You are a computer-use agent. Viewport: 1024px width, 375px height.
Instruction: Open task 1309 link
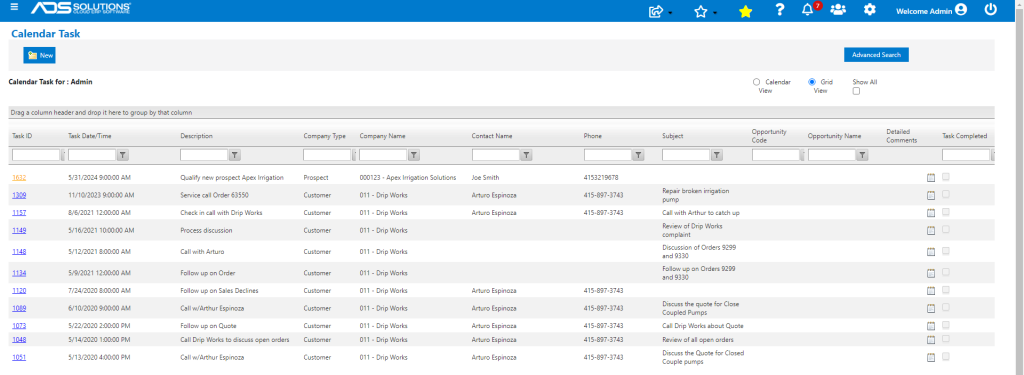pyautogui.click(x=19, y=195)
